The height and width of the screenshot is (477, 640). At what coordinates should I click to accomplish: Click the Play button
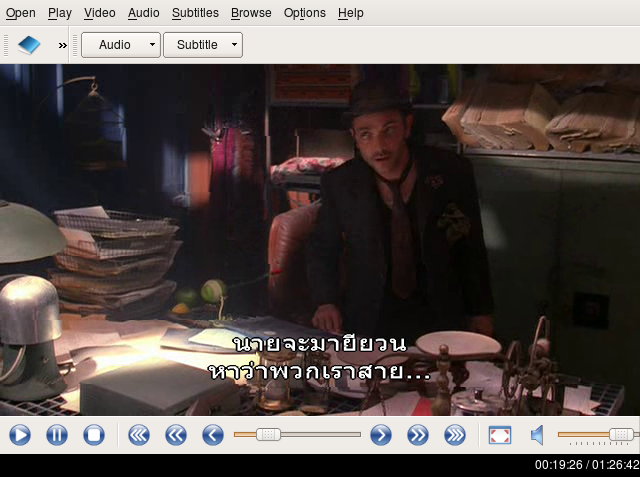click(20, 435)
